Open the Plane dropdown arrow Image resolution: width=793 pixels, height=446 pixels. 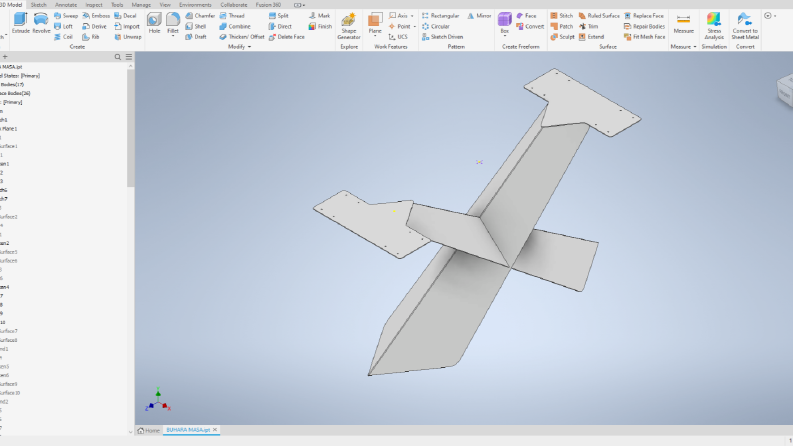click(x=375, y=36)
